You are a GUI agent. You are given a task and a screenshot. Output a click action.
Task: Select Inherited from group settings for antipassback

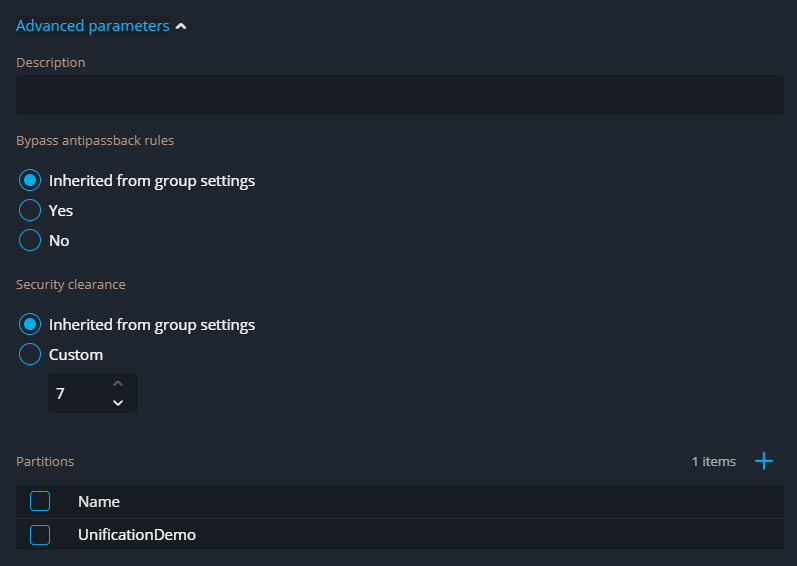pos(30,181)
